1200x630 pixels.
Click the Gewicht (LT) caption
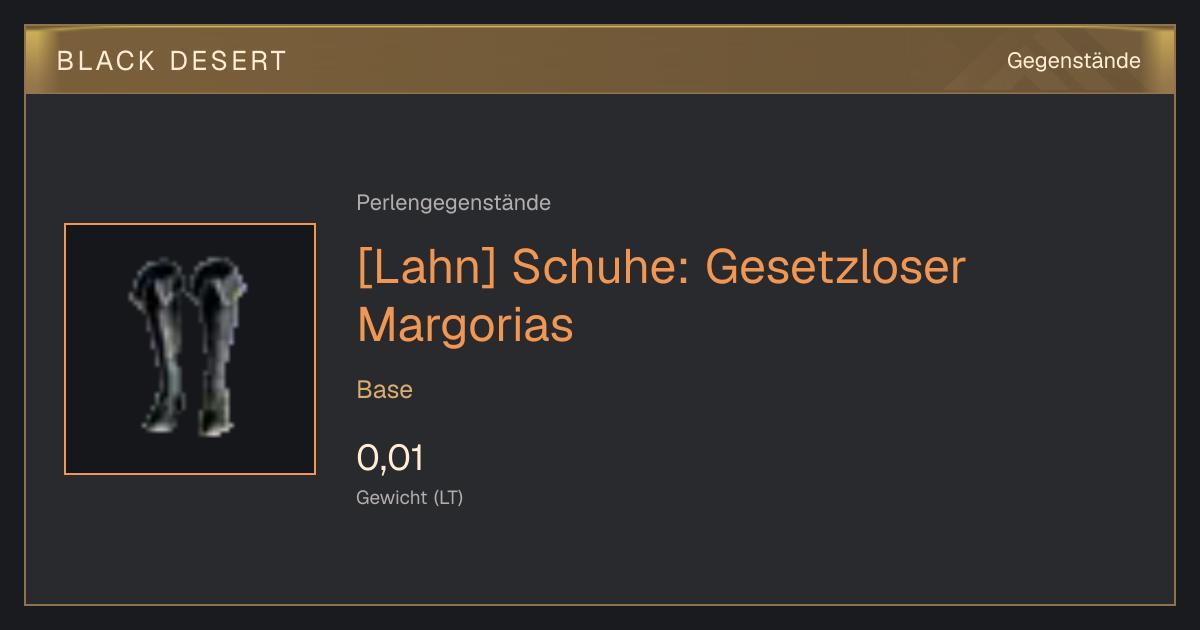pos(410,497)
